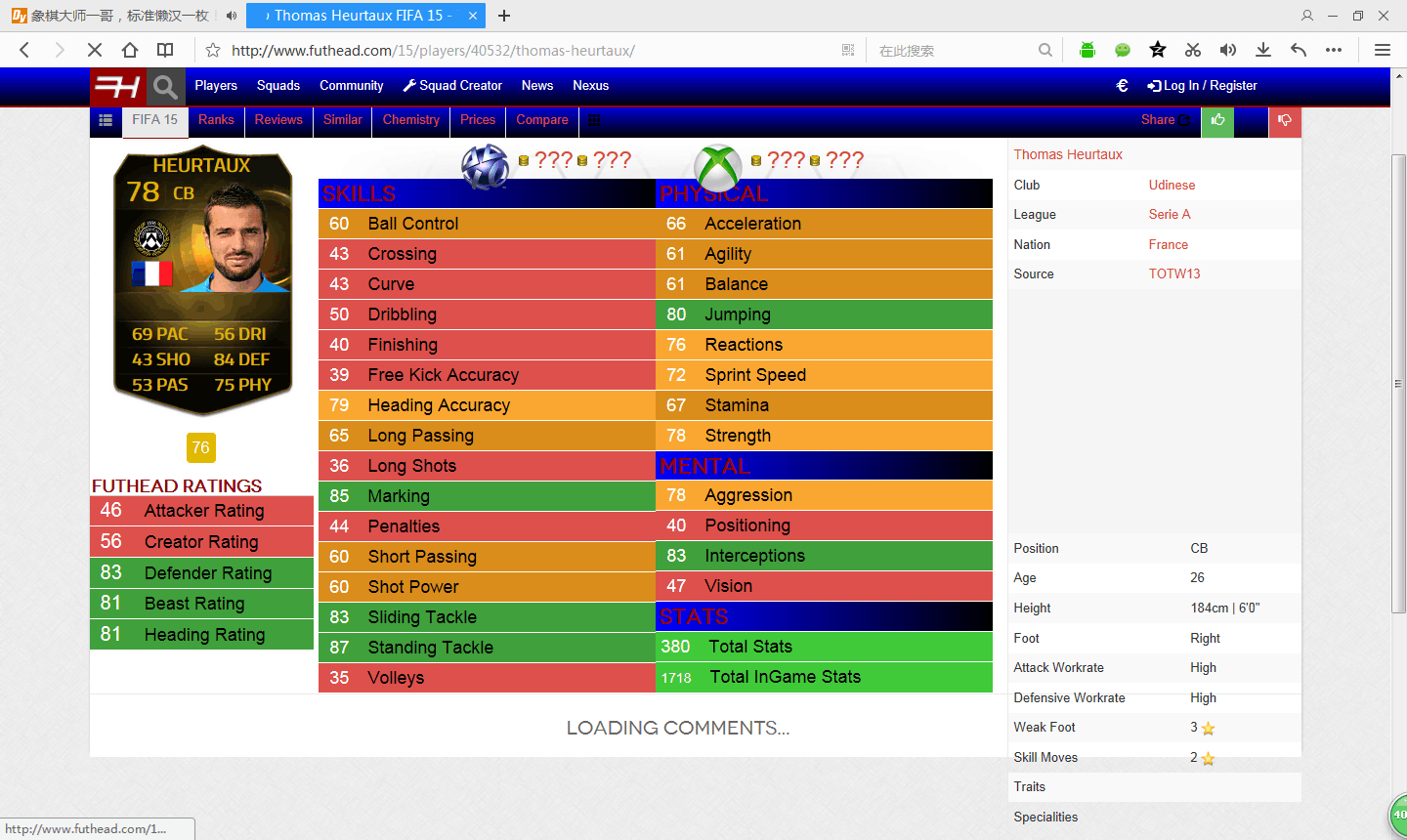1407x840 pixels.
Task: Click the Jumping stat row
Action: click(x=824, y=315)
